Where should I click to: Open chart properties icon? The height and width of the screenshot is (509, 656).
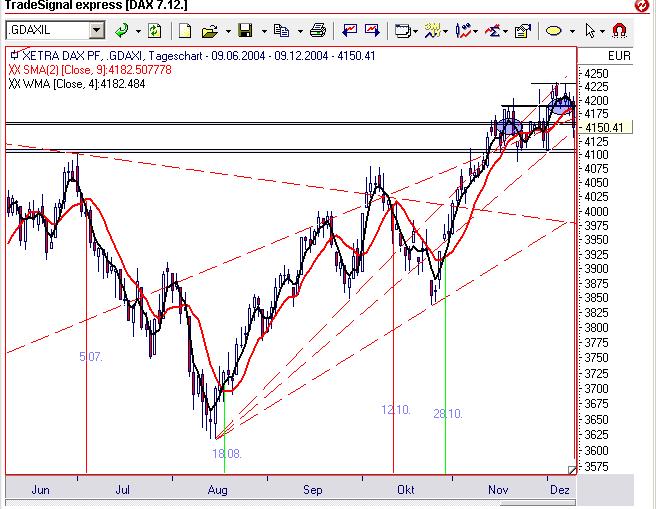click(523, 31)
